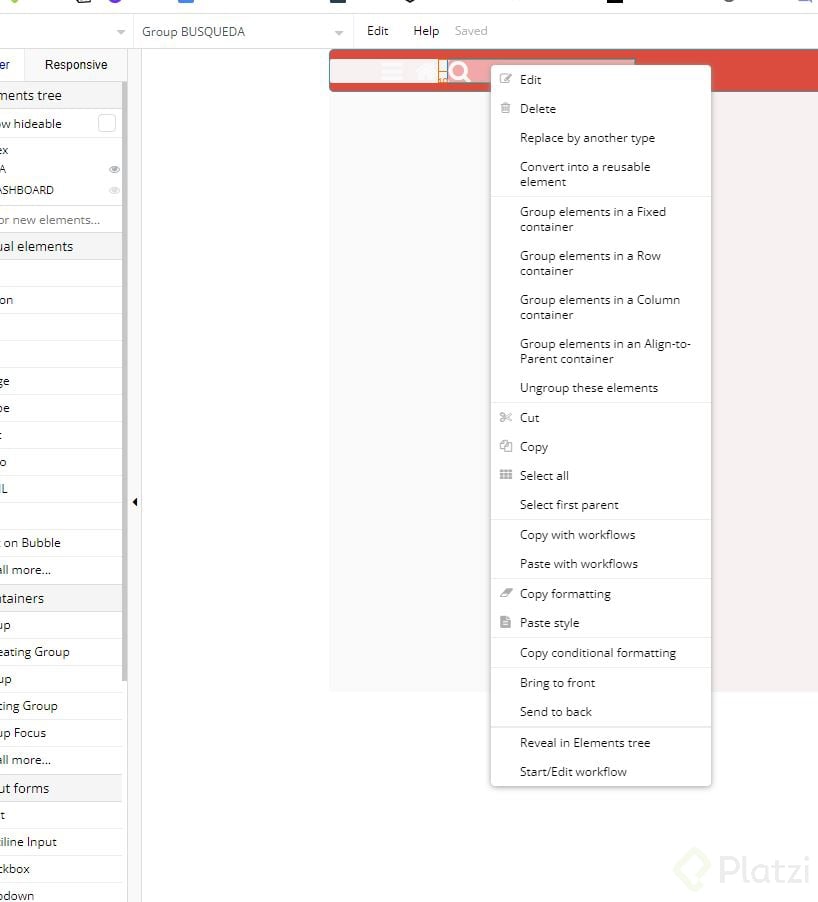Collapse the Containers section header
Image resolution: width=818 pixels, height=902 pixels.
pos(60,598)
